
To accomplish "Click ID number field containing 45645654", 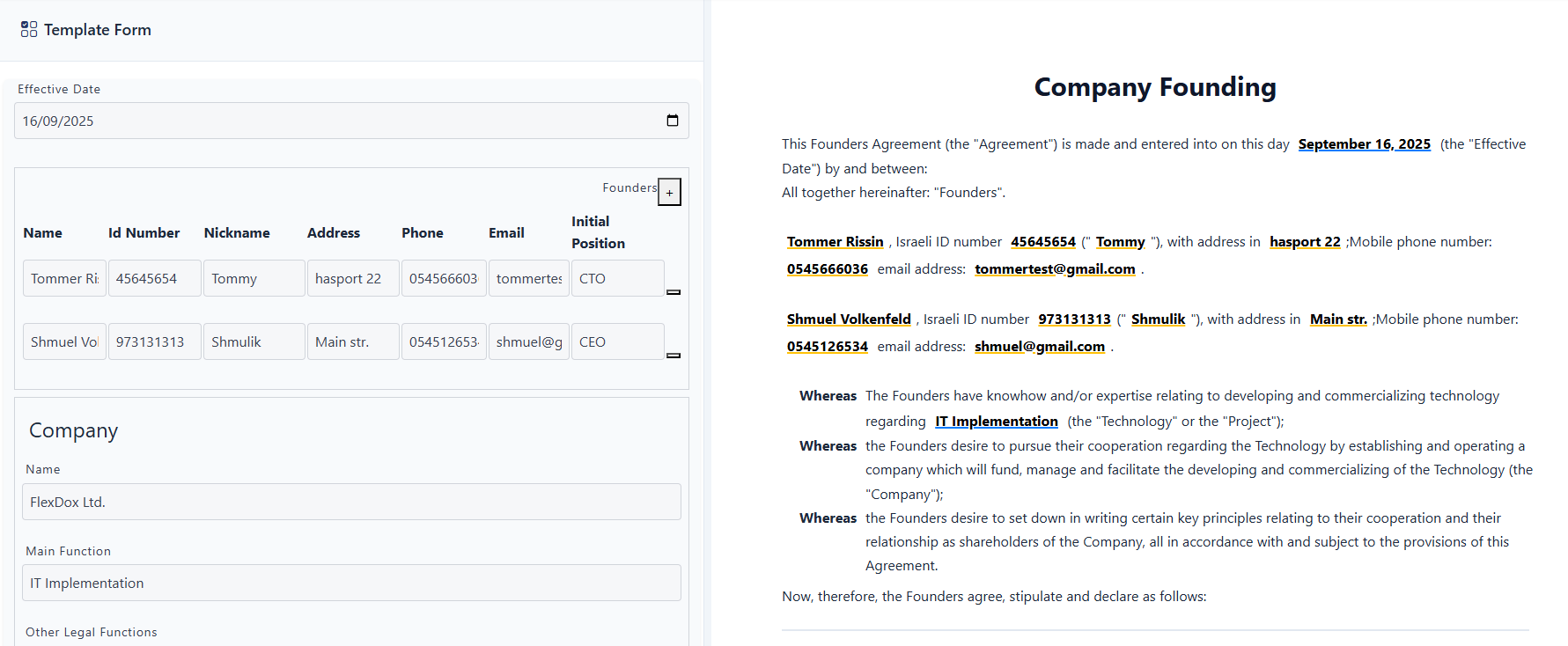I will tap(154, 278).
